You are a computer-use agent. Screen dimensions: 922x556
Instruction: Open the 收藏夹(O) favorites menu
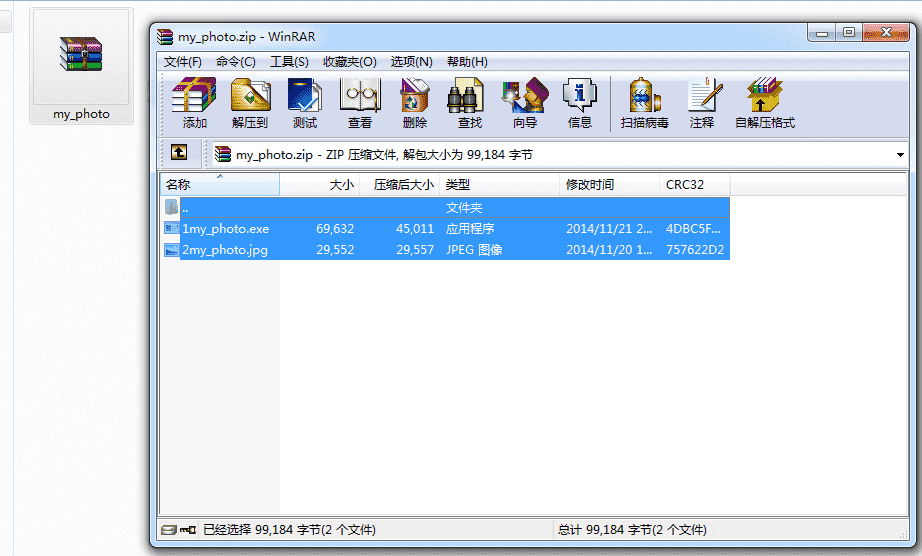click(x=350, y=62)
